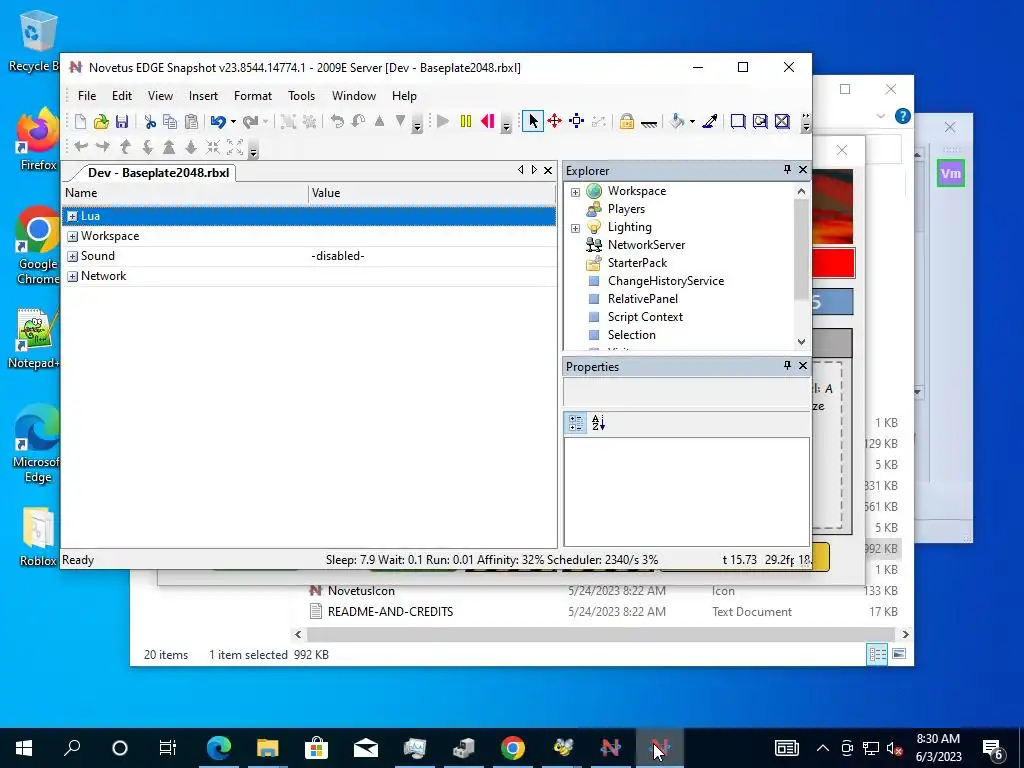Open a file with the folder icon
The height and width of the screenshot is (768, 1024).
click(101, 121)
